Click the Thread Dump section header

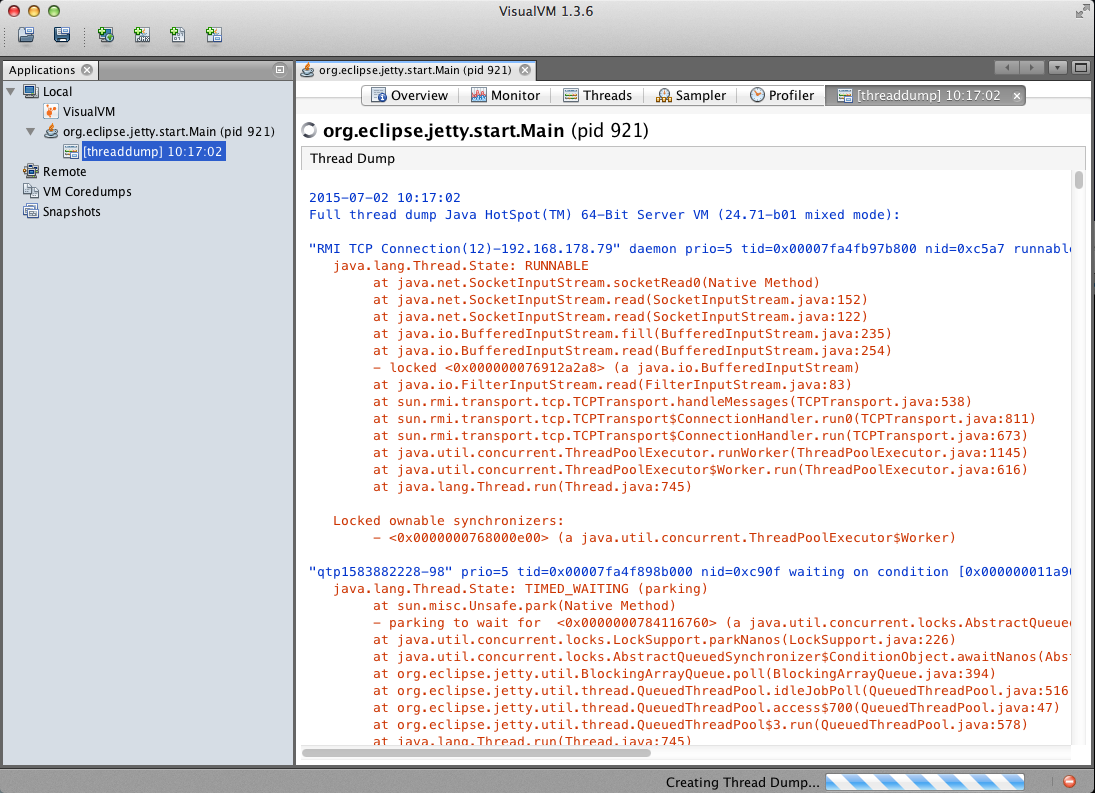(x=352, y=158)
